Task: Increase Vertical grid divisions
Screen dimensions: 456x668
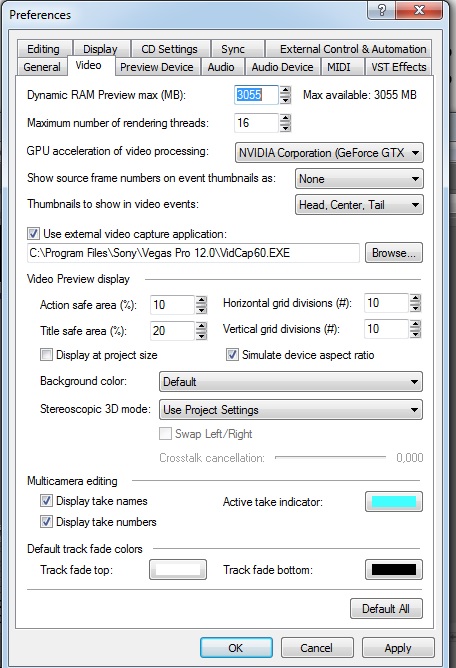Action: (x=415, y=325)
